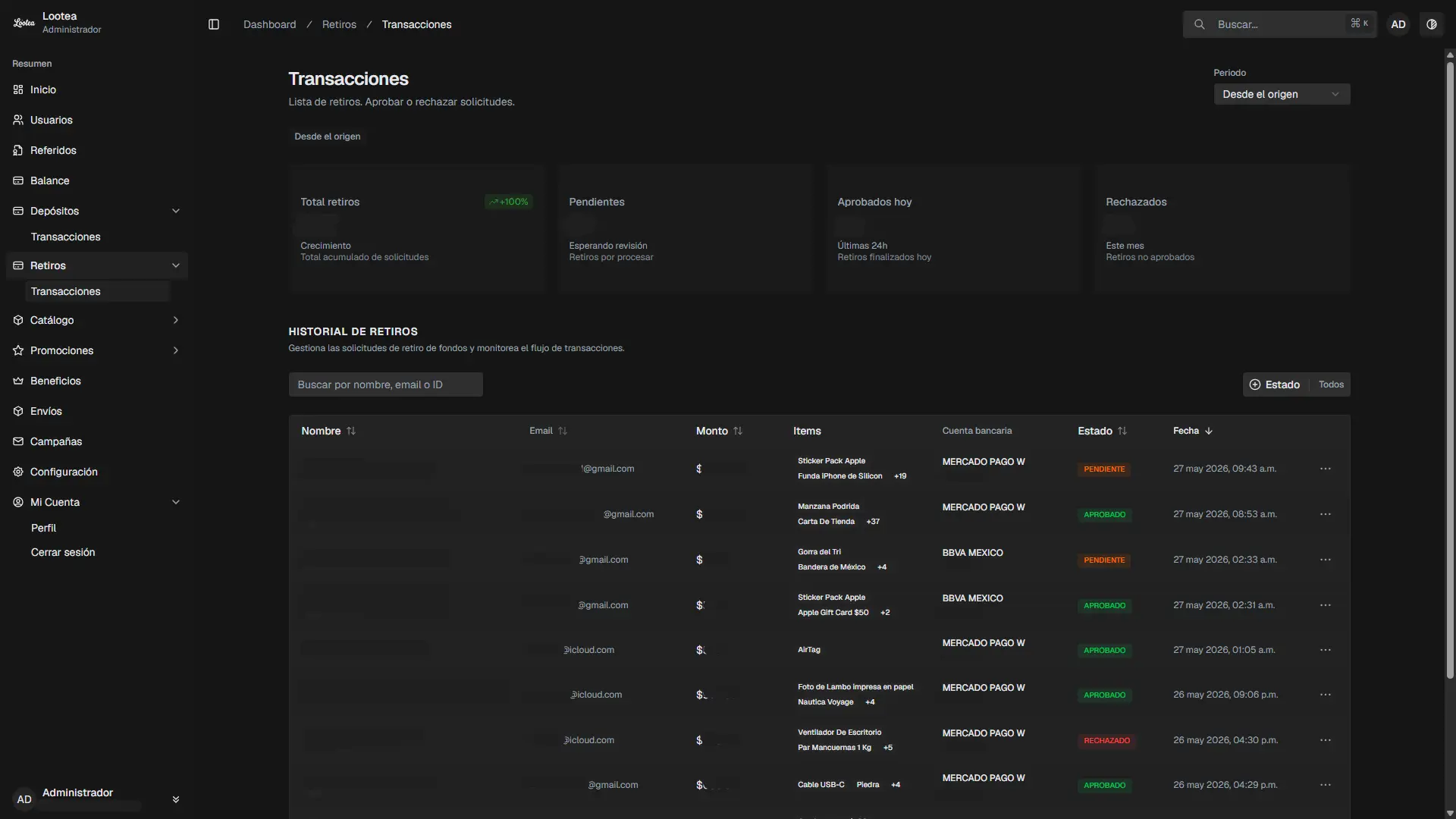Click the Mi Cuenta user icon

click(18, 502)
